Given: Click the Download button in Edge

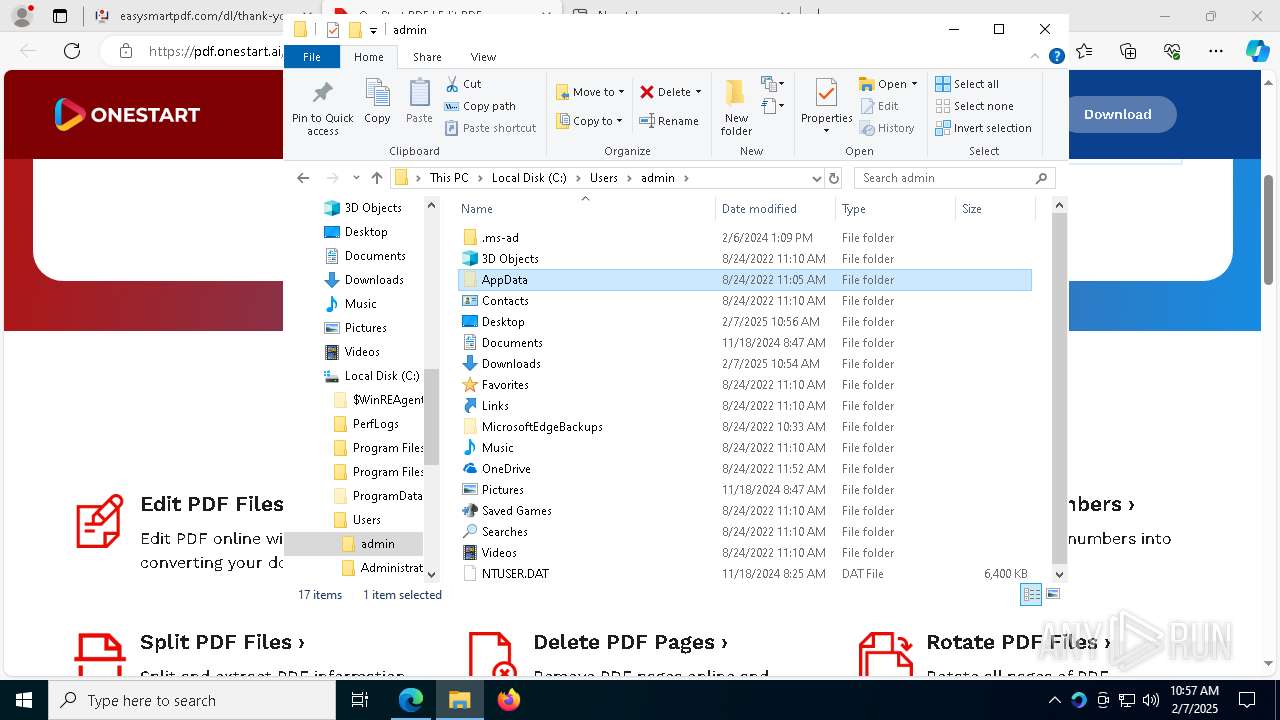Looking at the screenshot, I should pyautogui.click(x=1118, y=114).
